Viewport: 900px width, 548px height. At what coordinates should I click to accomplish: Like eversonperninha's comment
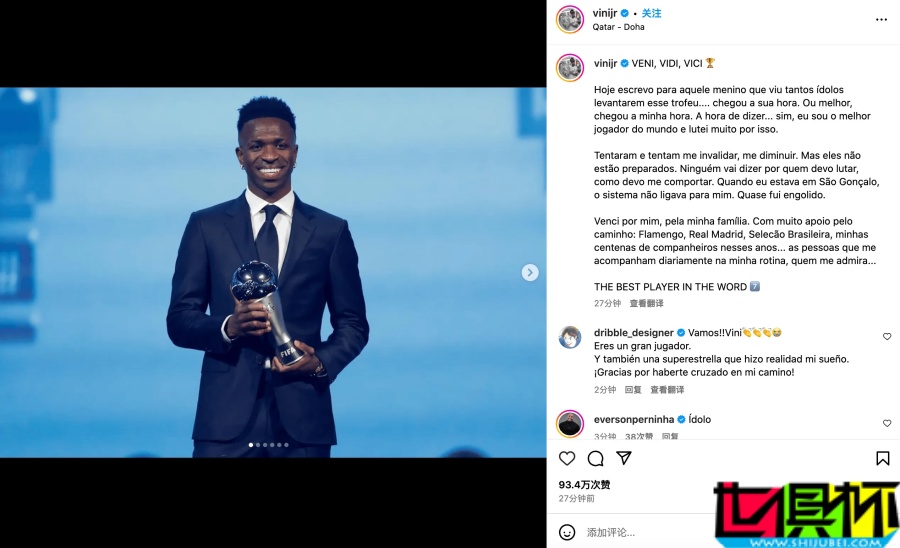(x=887, y=423)
